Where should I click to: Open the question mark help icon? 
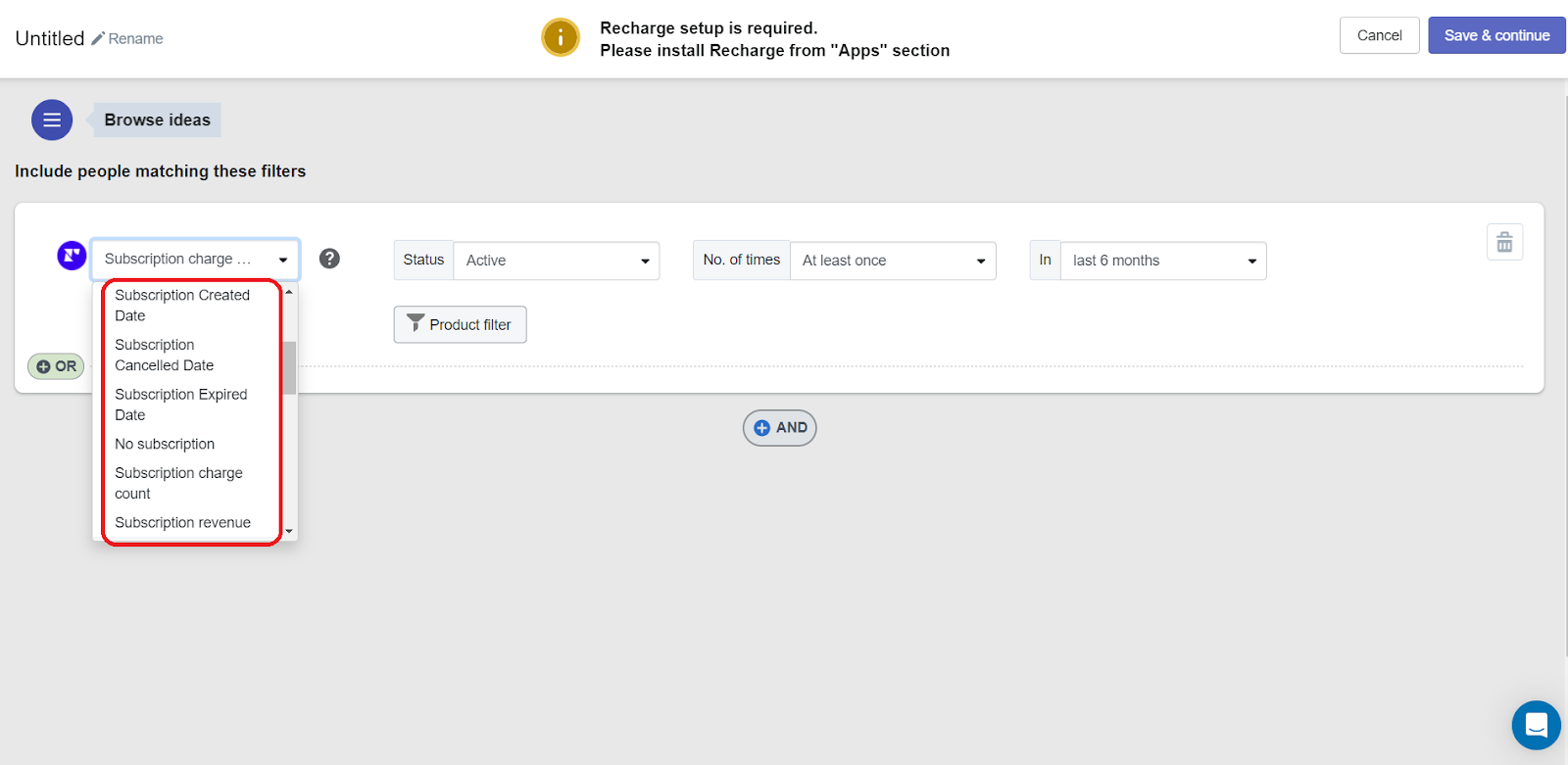click(329, 259)
